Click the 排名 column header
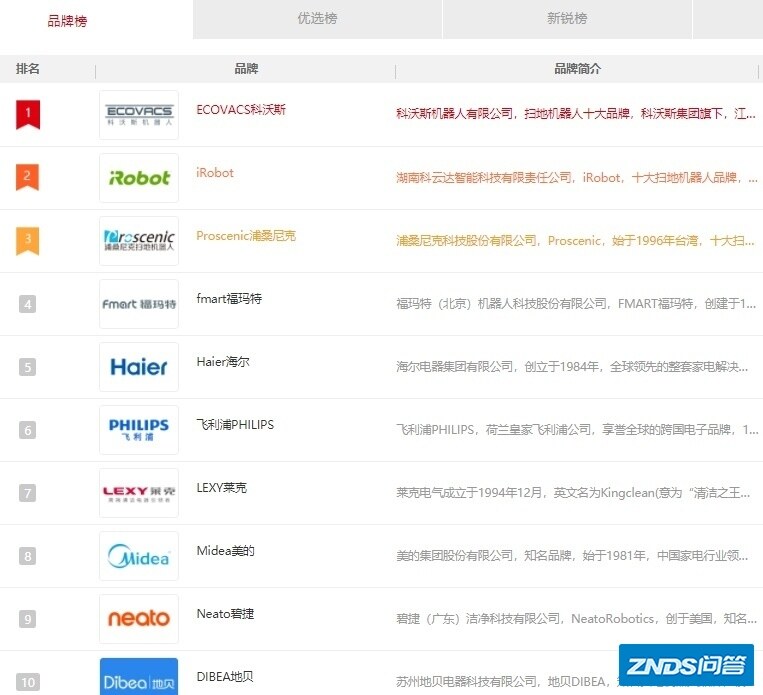This screenshot has width=763, height=695. [28, 69]
